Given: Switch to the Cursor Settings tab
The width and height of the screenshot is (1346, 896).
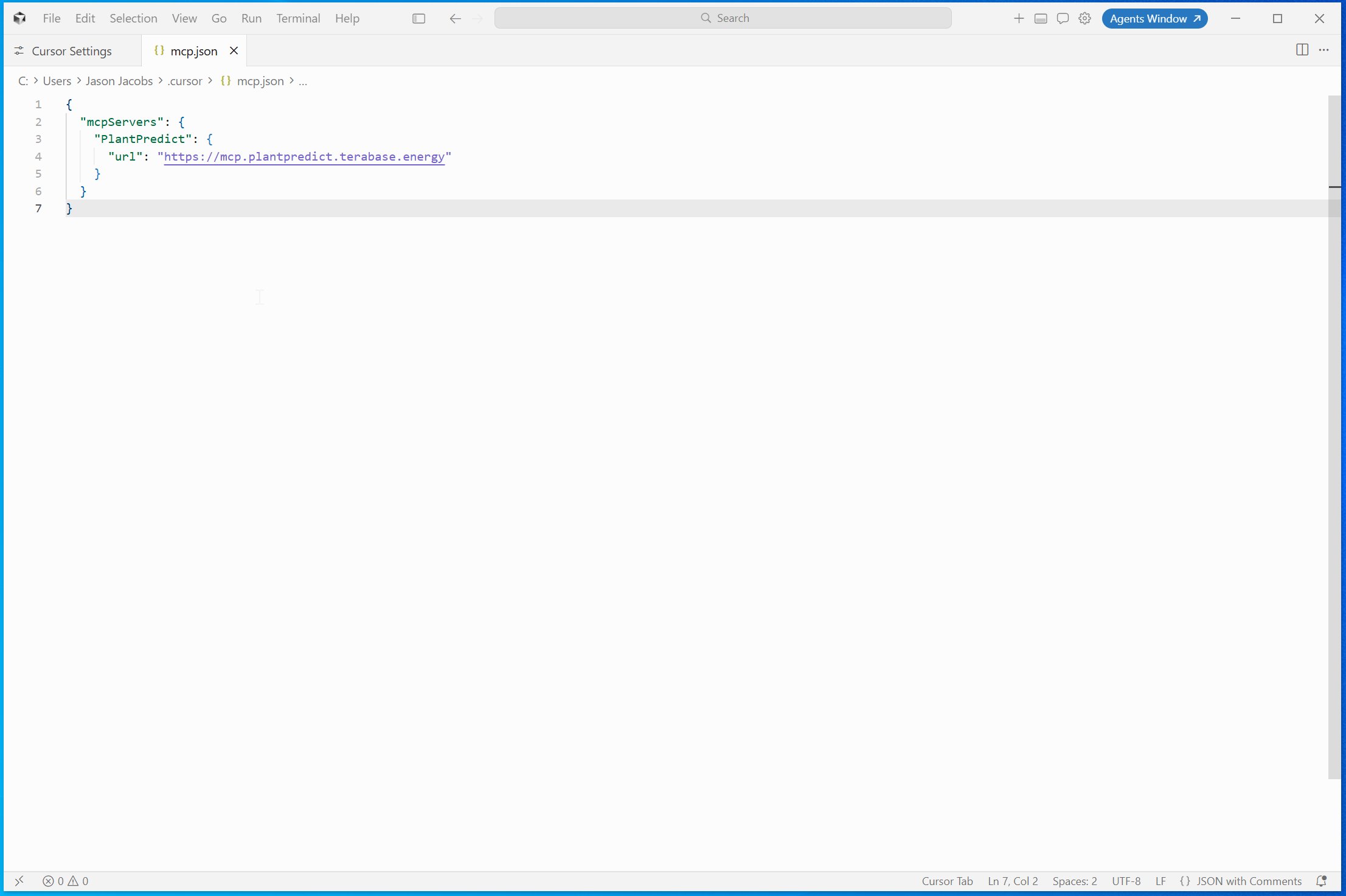Looking at the screenshot, I should pyautogui.click(x=72, y=51).
